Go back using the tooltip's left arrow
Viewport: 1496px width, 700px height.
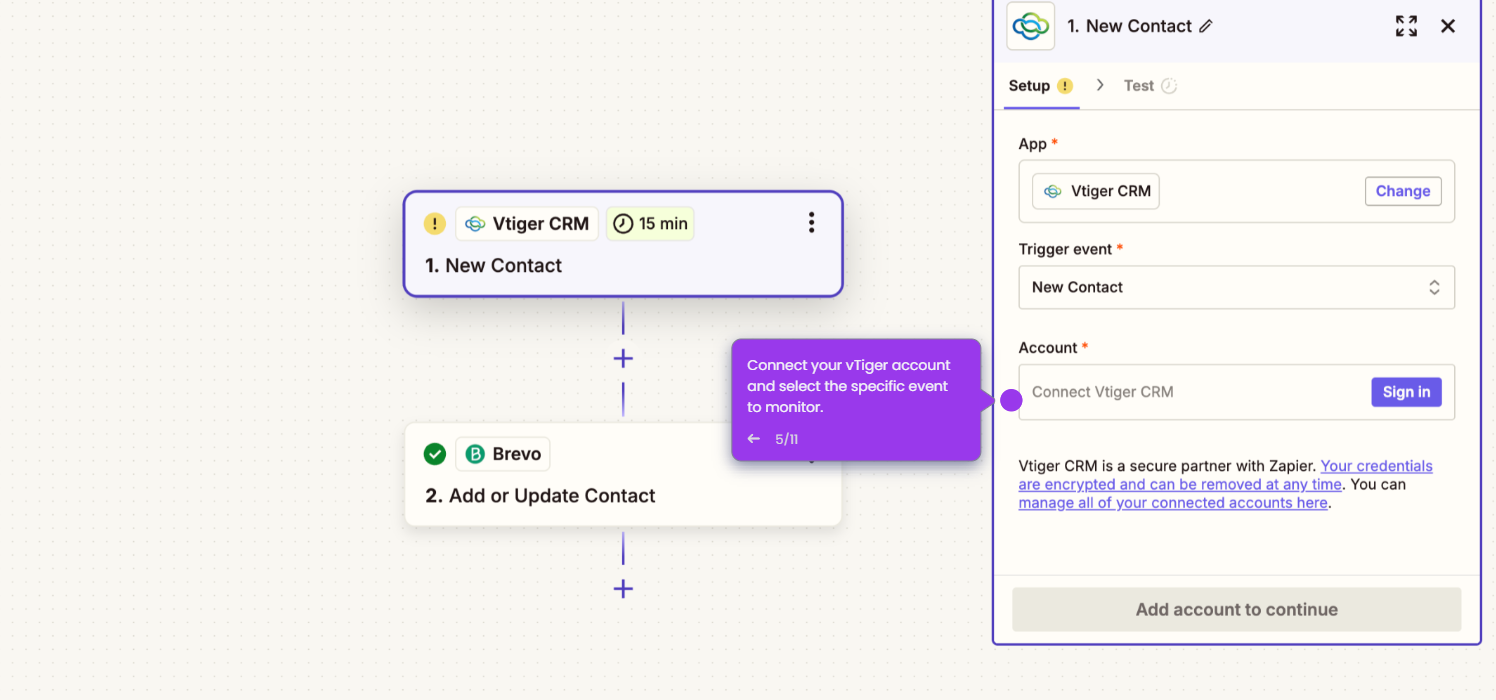coord(754,439)
